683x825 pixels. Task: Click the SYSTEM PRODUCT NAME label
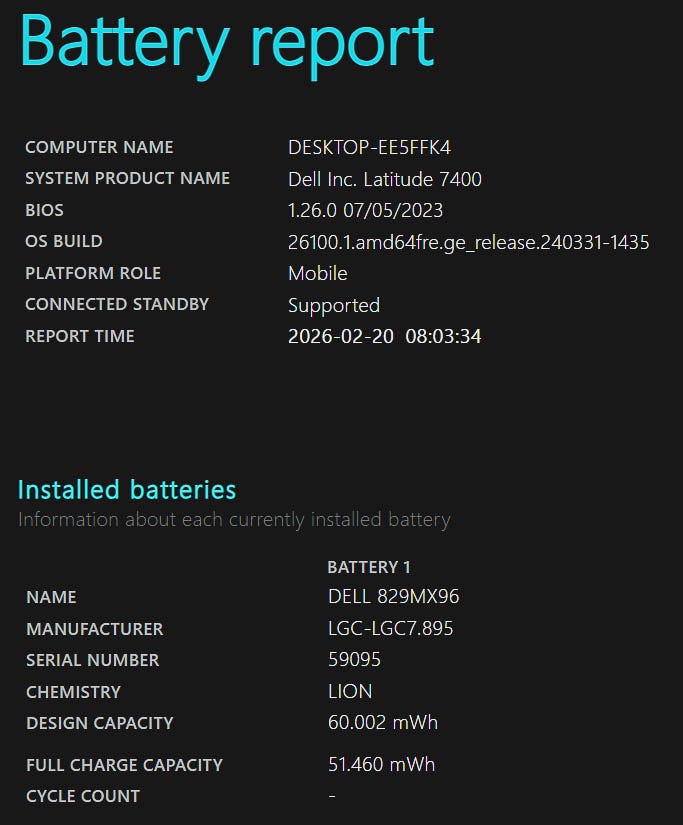tap(127, 178)
